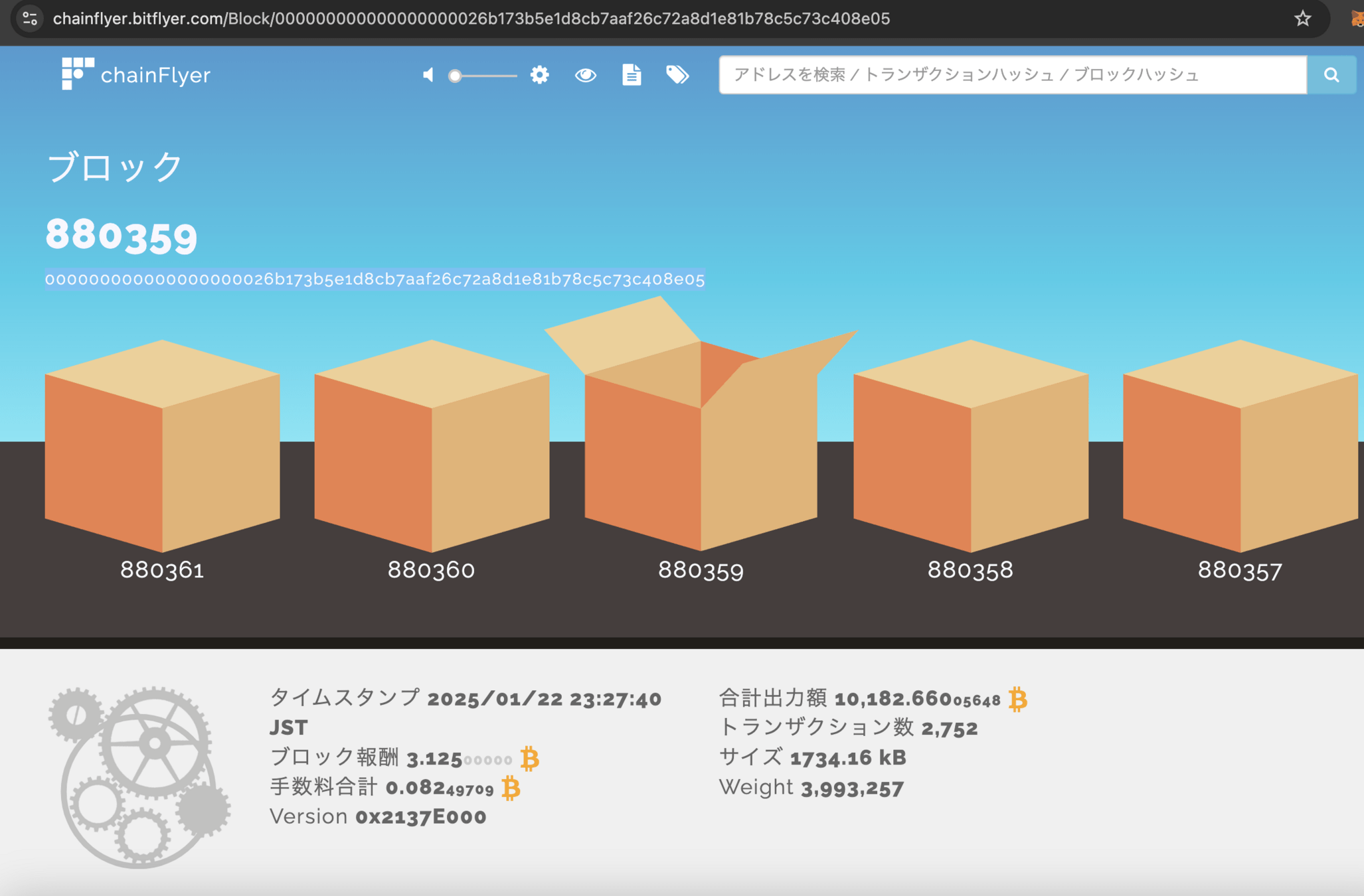
Task: Toggle the eye visibility icon
Action: [585, 75]
